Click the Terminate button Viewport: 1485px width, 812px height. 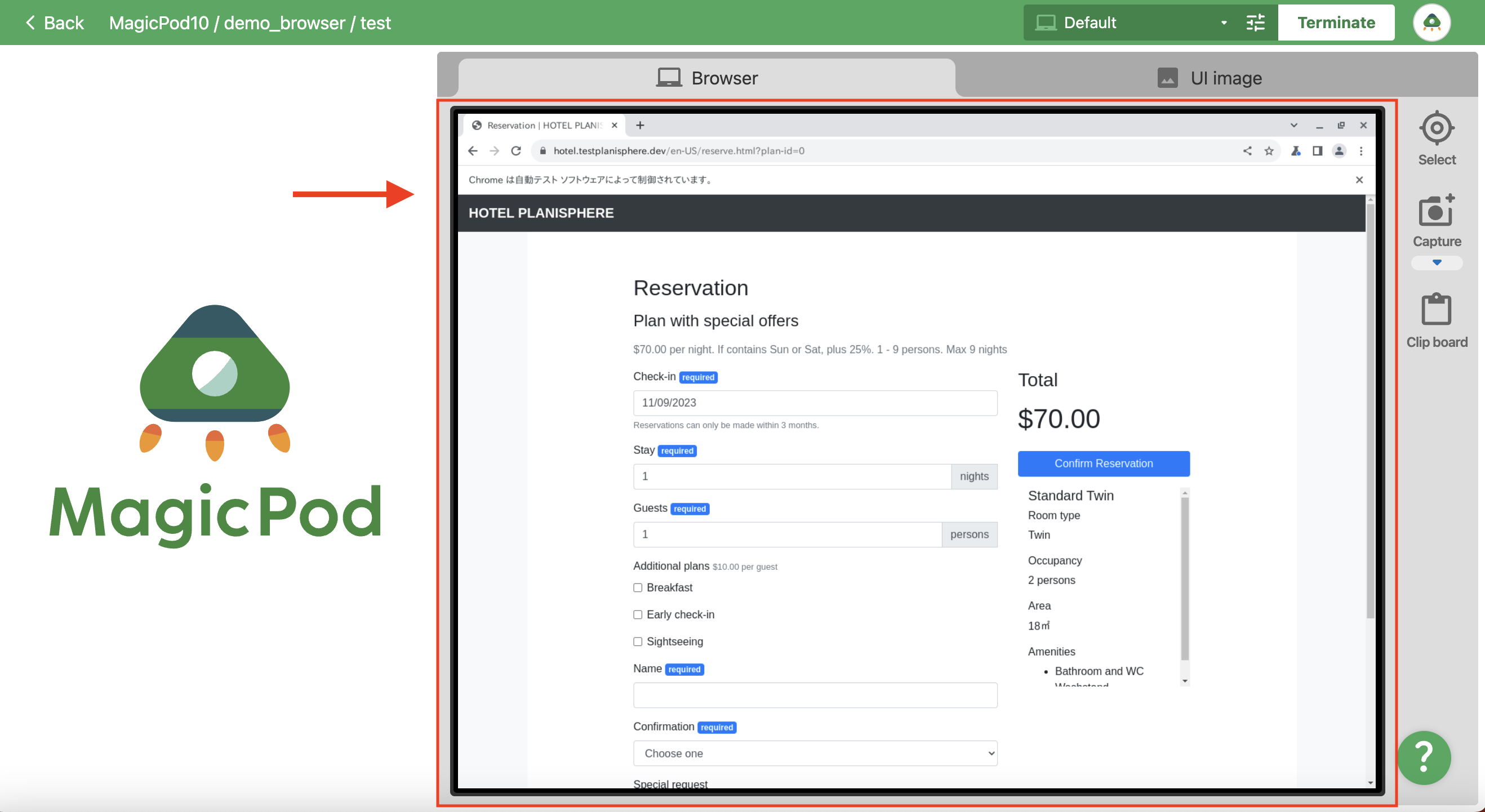(1336, 23)
